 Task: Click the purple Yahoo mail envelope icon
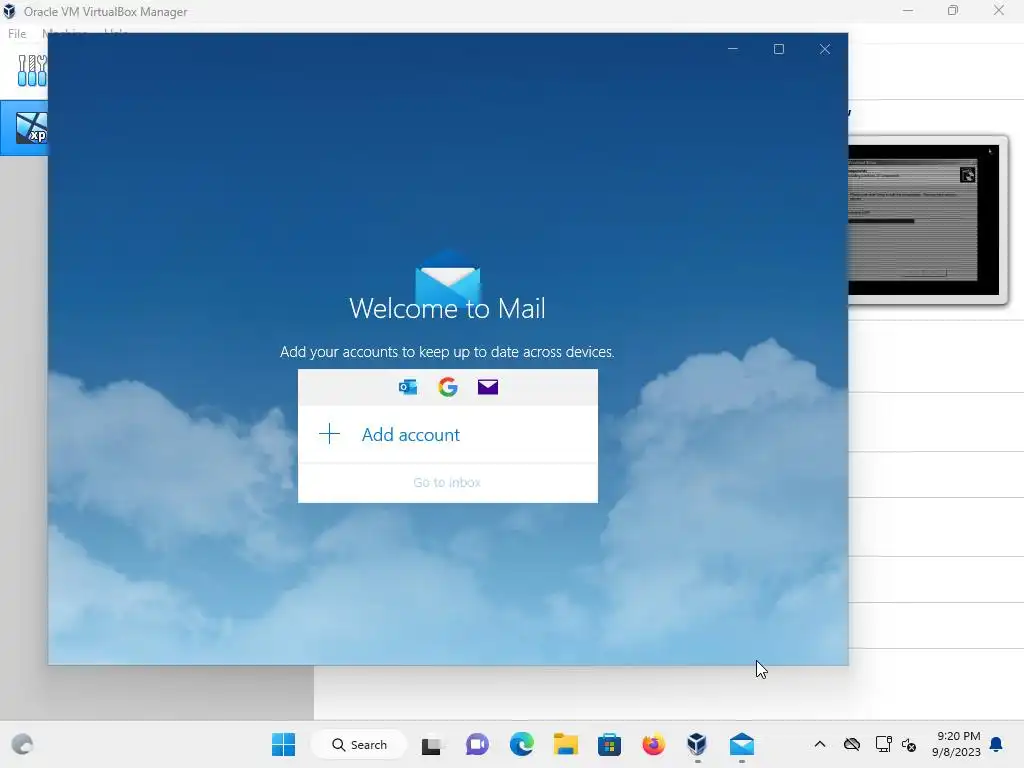(488, 387)
